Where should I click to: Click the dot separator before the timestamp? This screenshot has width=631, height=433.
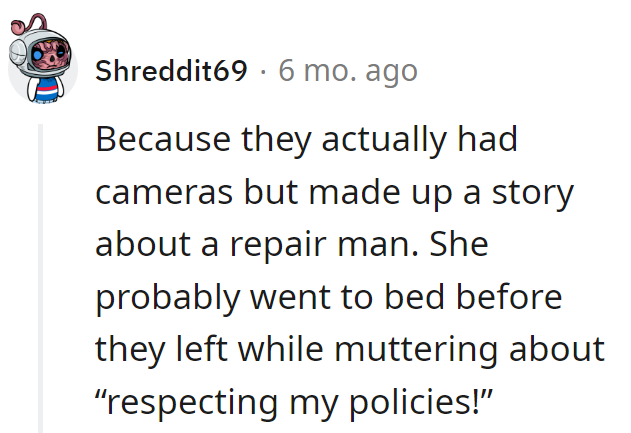pyautogui.click(x=262, y=72)
